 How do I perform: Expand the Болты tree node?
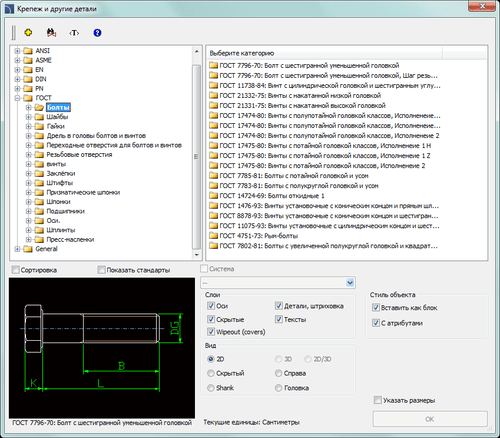(28, 107)
